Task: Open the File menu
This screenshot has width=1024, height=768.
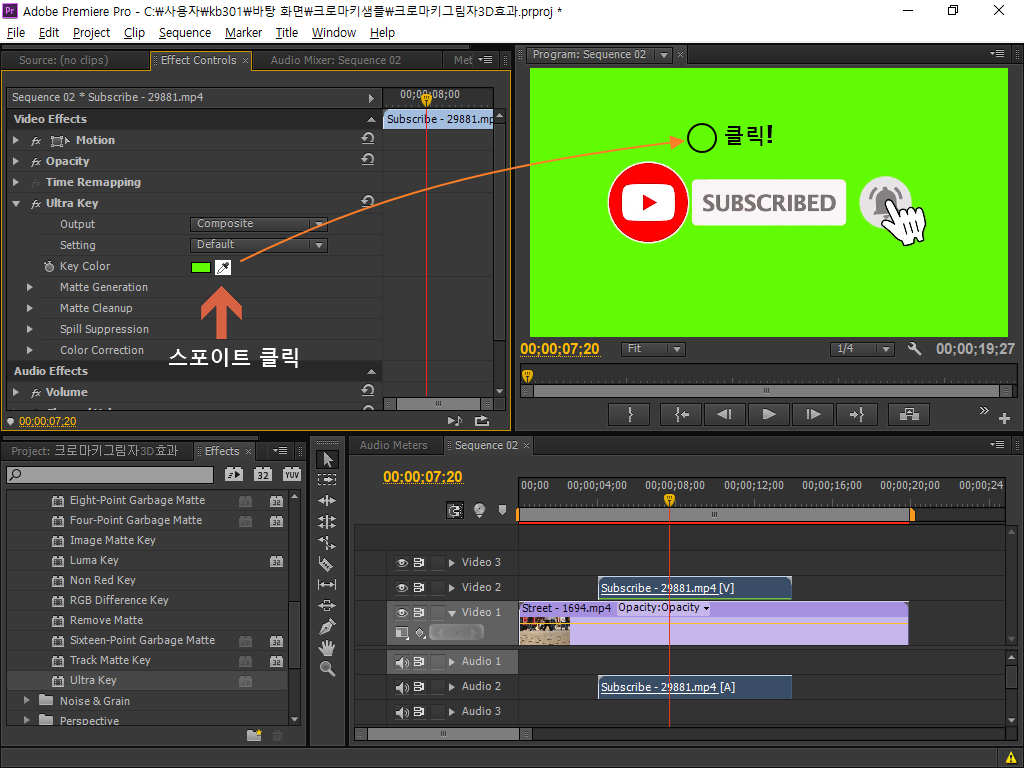Action: point(16,33)
